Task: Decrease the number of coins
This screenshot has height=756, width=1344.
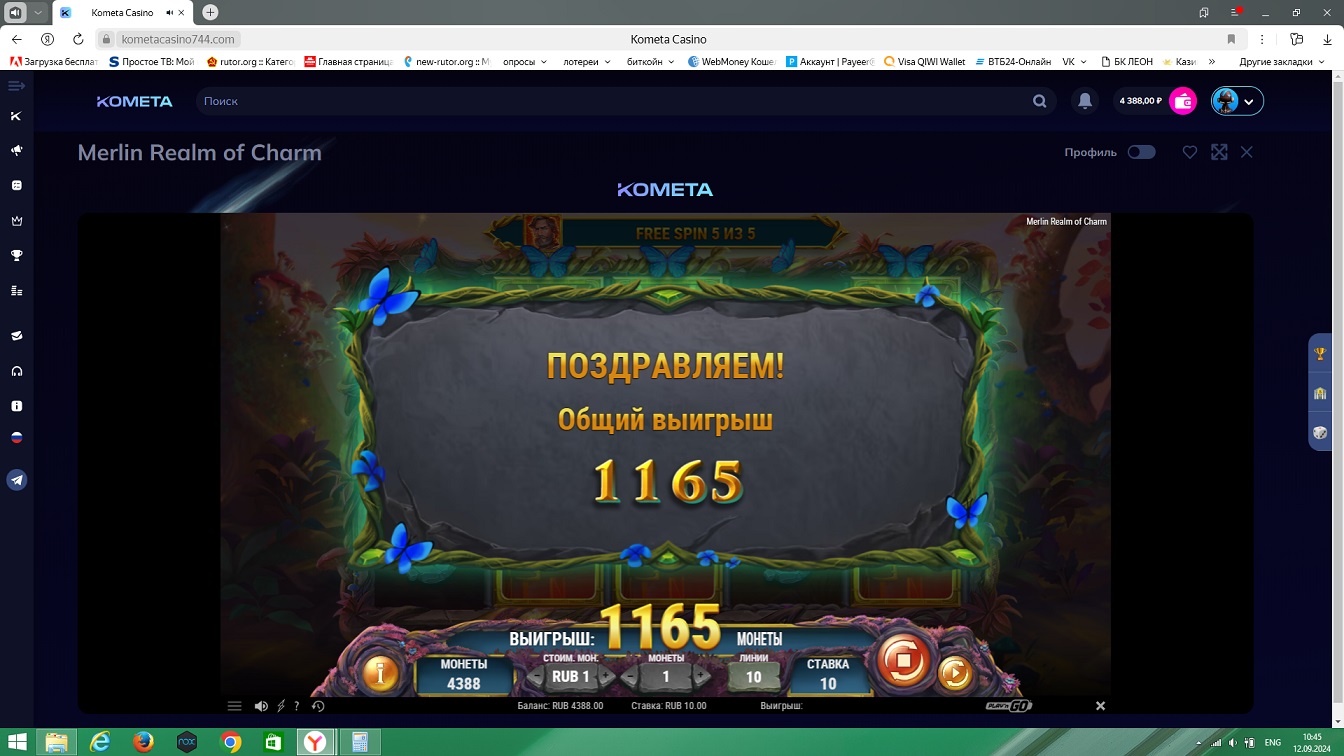Action: pyautogui.click(x=629, y=677)
